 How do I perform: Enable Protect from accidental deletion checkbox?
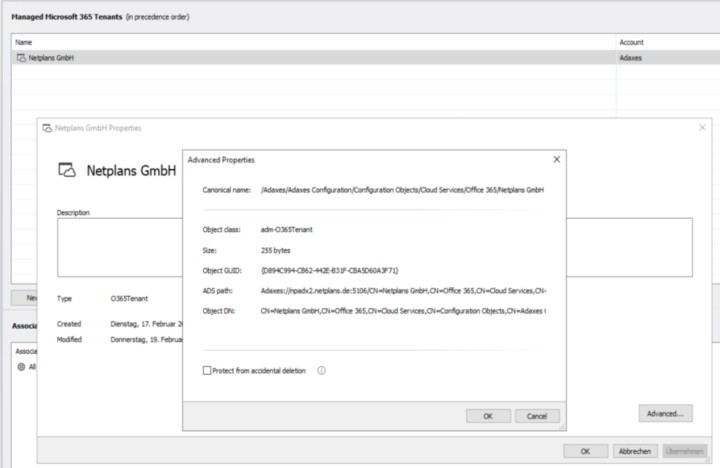click(207, 370)
